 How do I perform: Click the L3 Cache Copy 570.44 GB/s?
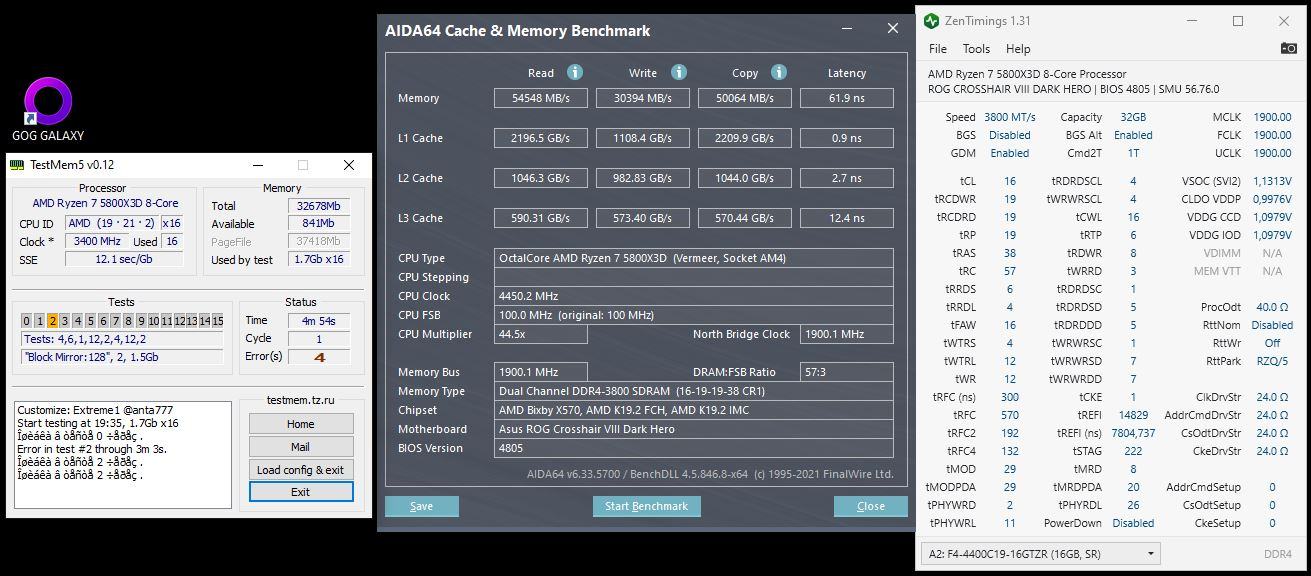click(x=745, y=218)
